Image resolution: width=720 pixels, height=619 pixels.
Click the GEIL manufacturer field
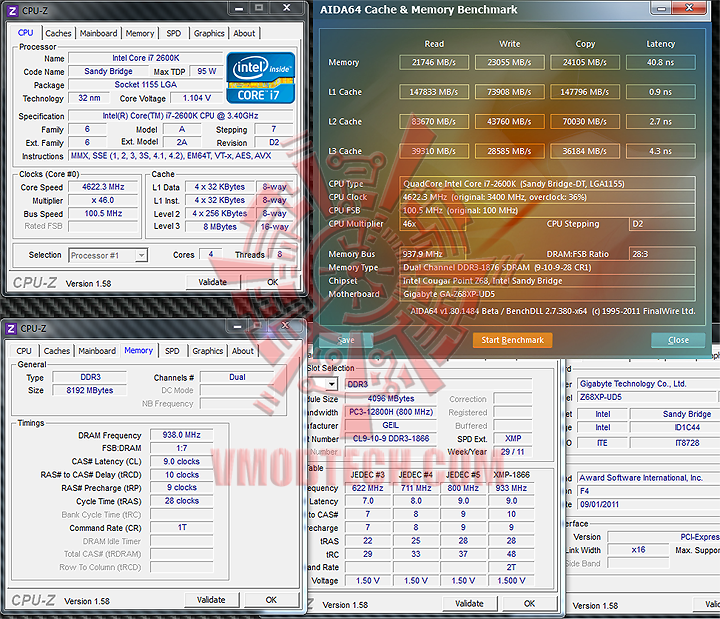click(x=391, y=425)
